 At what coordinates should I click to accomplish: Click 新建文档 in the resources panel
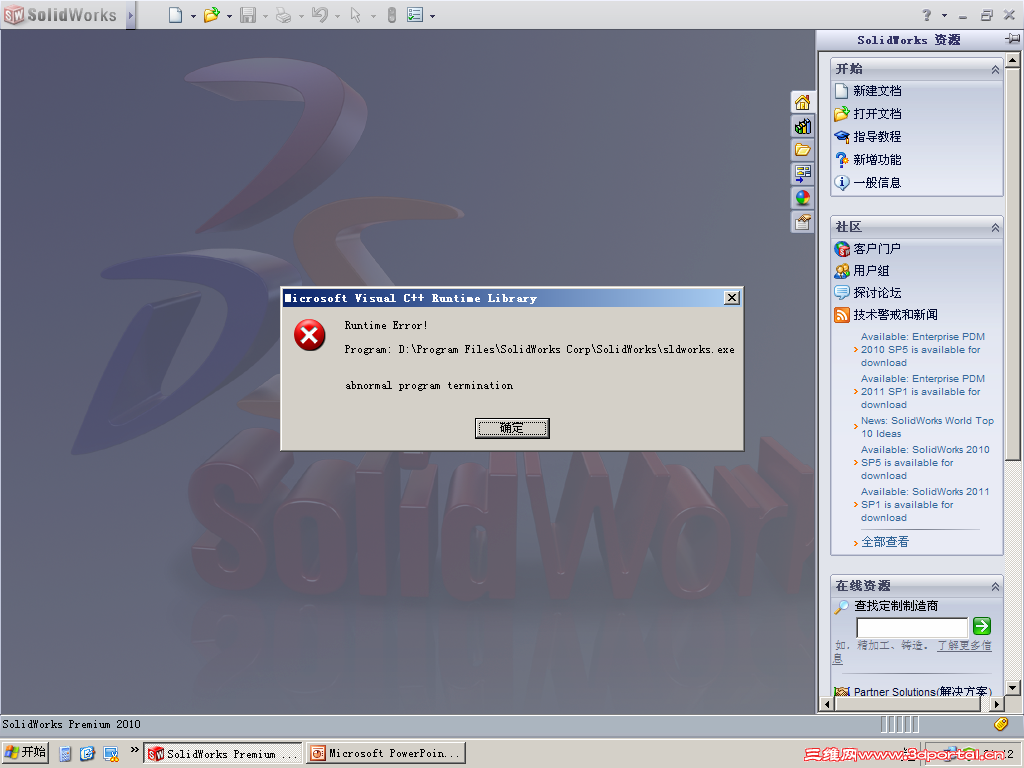[877, 91]
